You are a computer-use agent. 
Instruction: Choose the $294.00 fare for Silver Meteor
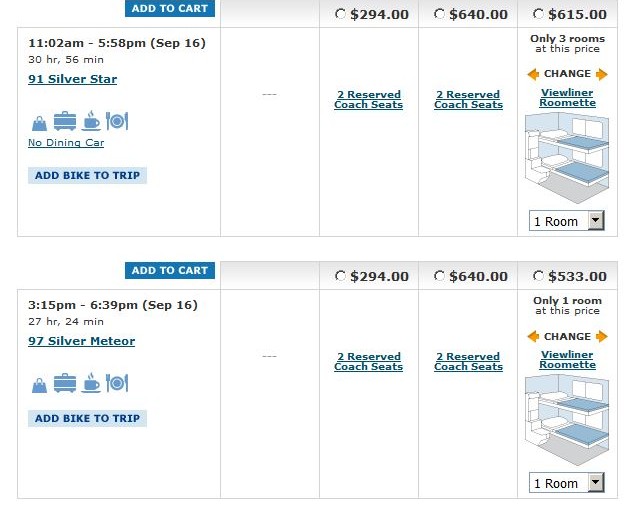tap(341, 276)
